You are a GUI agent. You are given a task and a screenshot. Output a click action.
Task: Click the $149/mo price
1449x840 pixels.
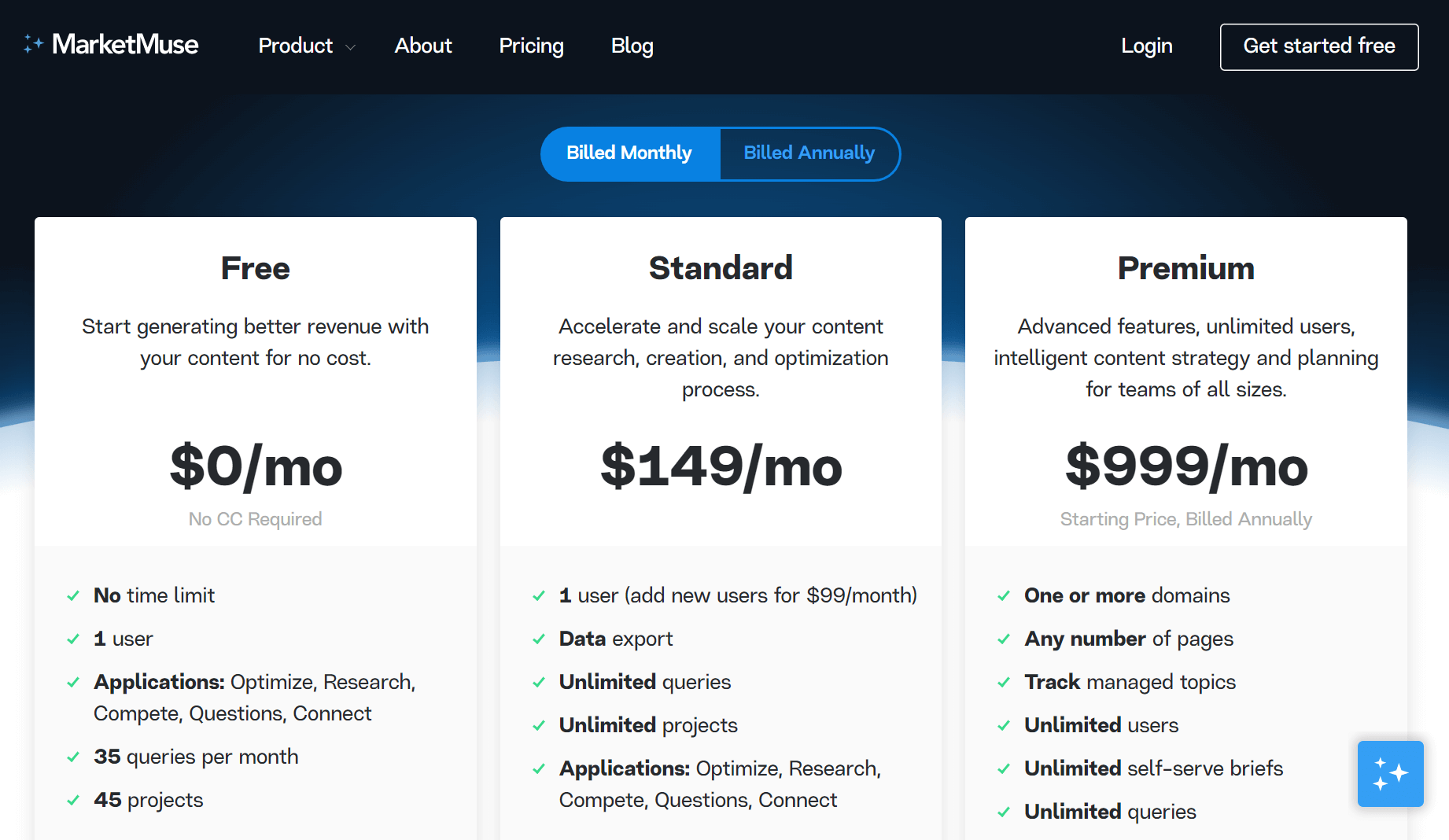click(x=721, y=466)
